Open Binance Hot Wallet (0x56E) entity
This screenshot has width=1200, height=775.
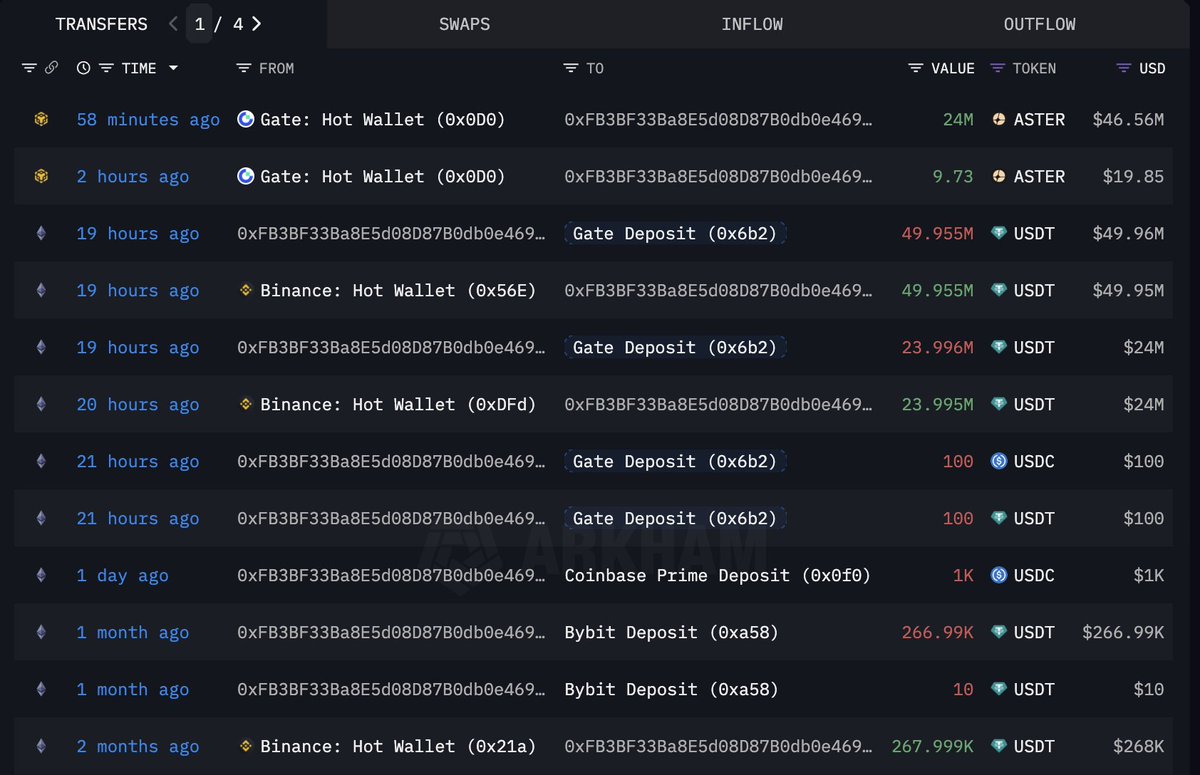point(398,290)
